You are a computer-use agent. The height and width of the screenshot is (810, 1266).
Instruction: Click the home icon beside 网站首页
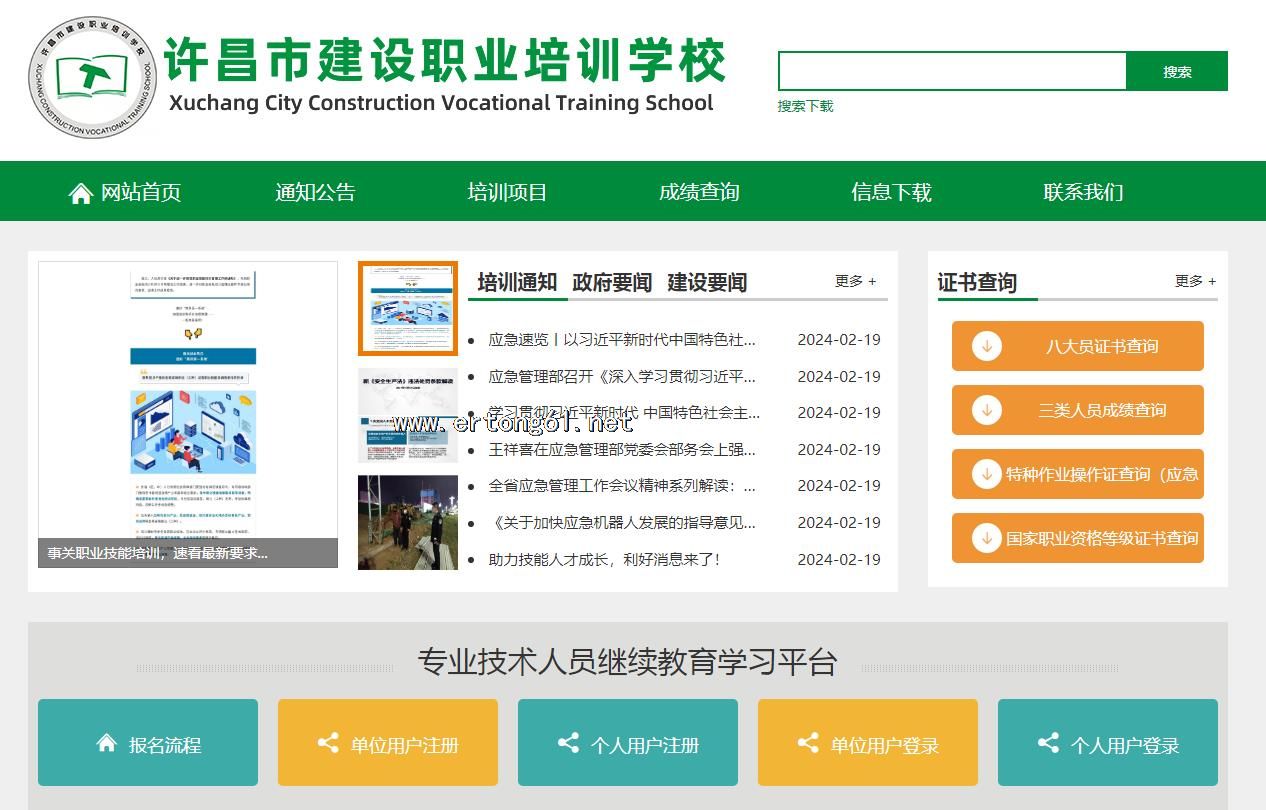[x=80, y=193]
